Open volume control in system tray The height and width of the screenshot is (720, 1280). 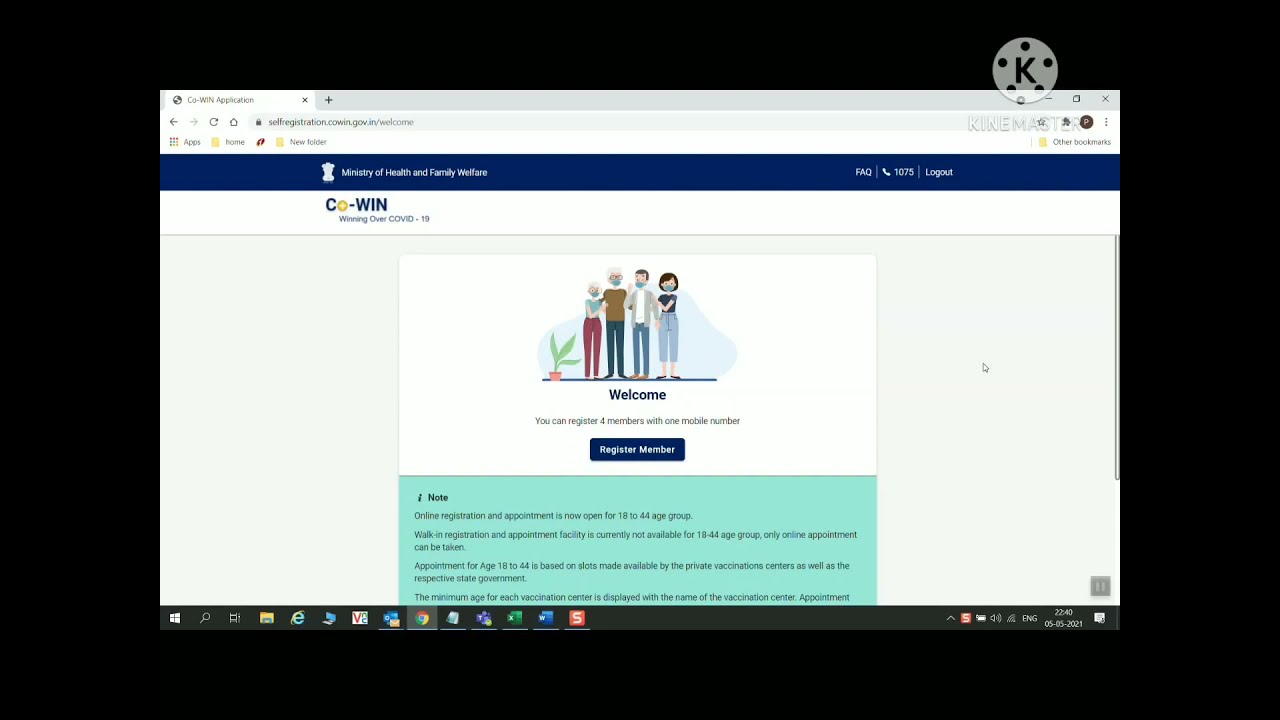tap(996, 619)
